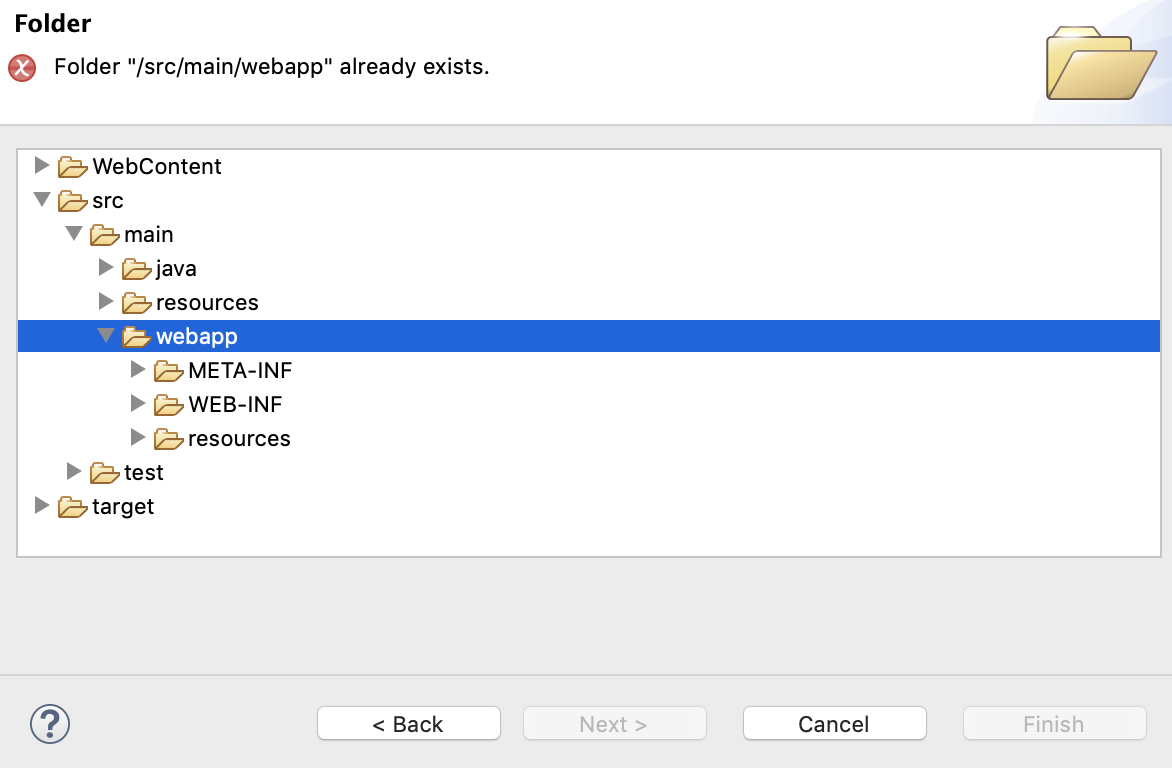Expand the WebContent folder
Image resolution: width=1172 pixels, height=768 pixels.
tap(42, 165)
